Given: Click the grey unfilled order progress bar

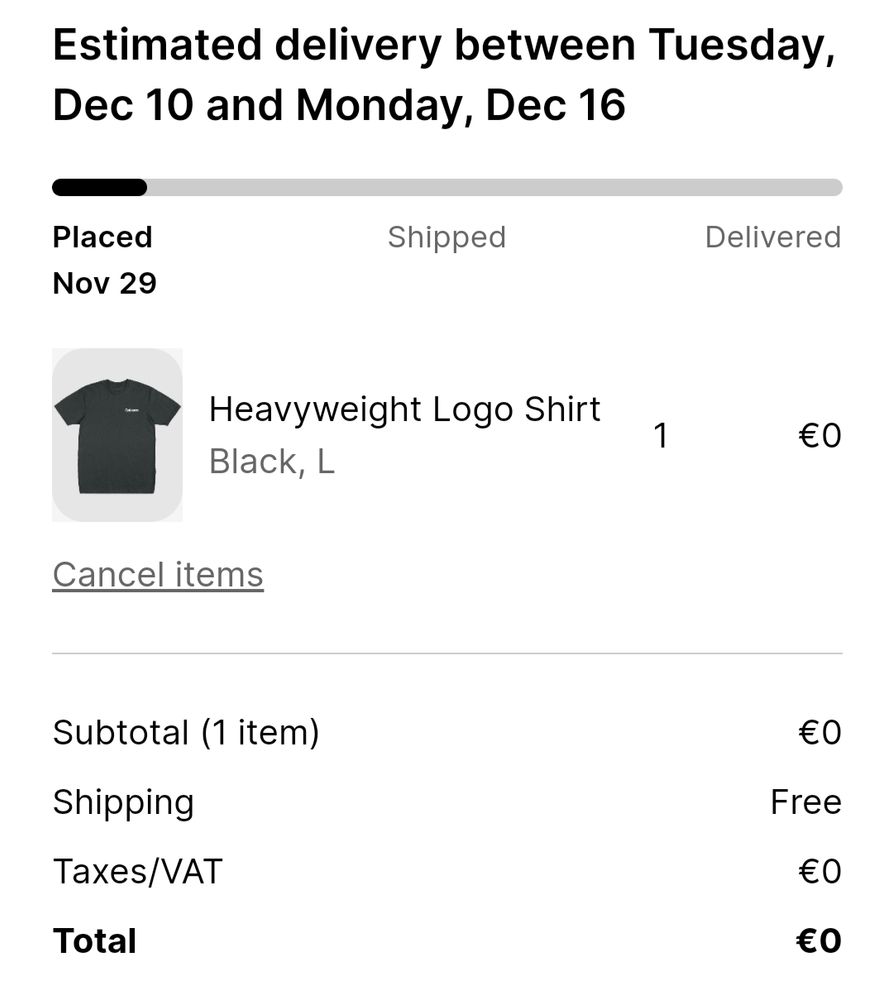Looking at the screenshot, I should [x=494, y=188].
